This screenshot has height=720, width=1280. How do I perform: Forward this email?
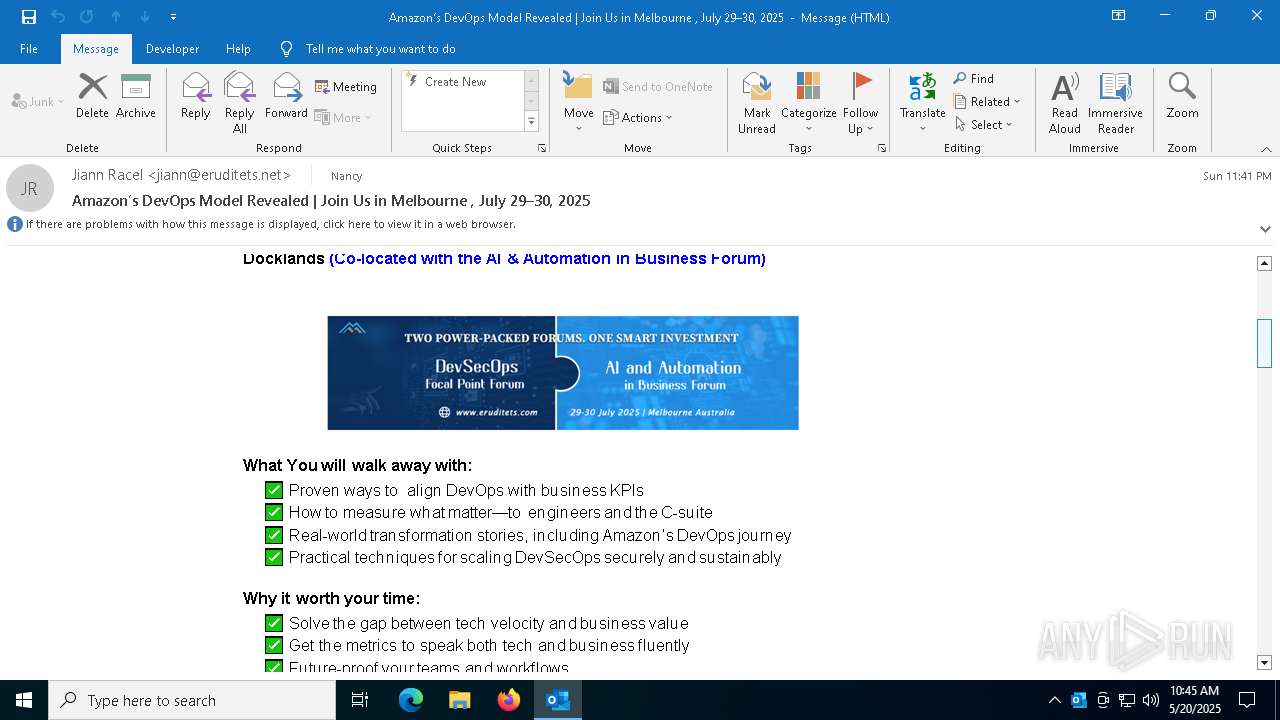coord(286,96)
